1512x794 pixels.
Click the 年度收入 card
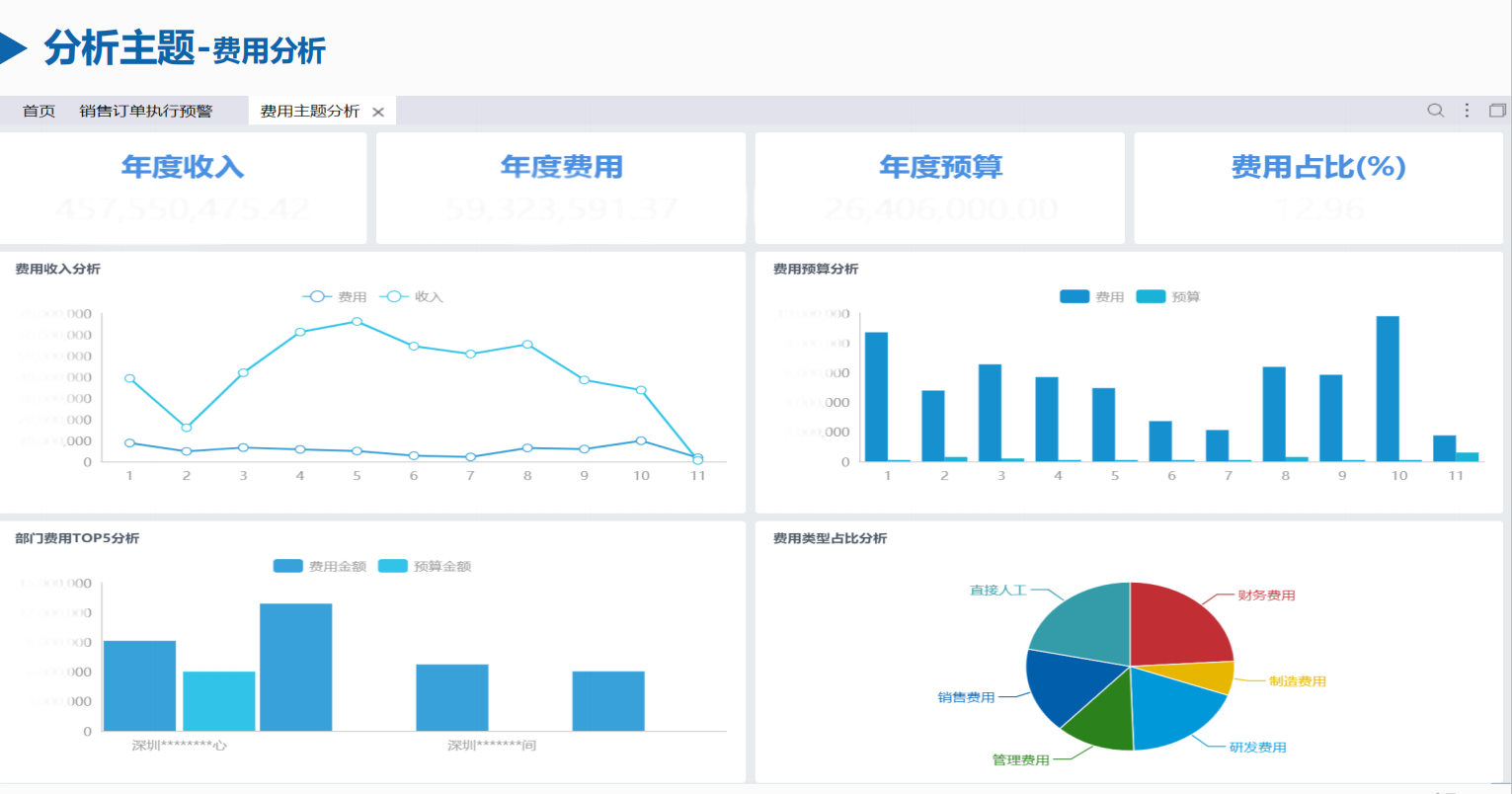click(183, 188)
